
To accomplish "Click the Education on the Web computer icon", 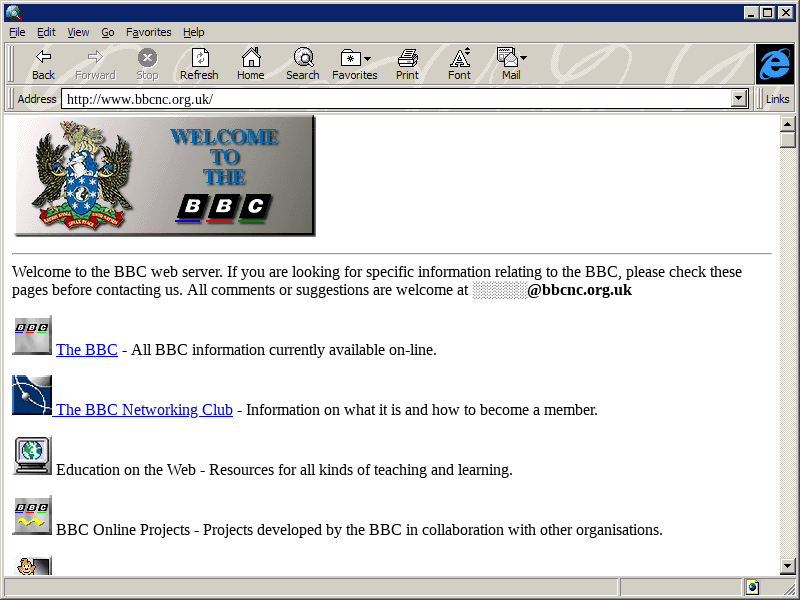I will (32, 456).
